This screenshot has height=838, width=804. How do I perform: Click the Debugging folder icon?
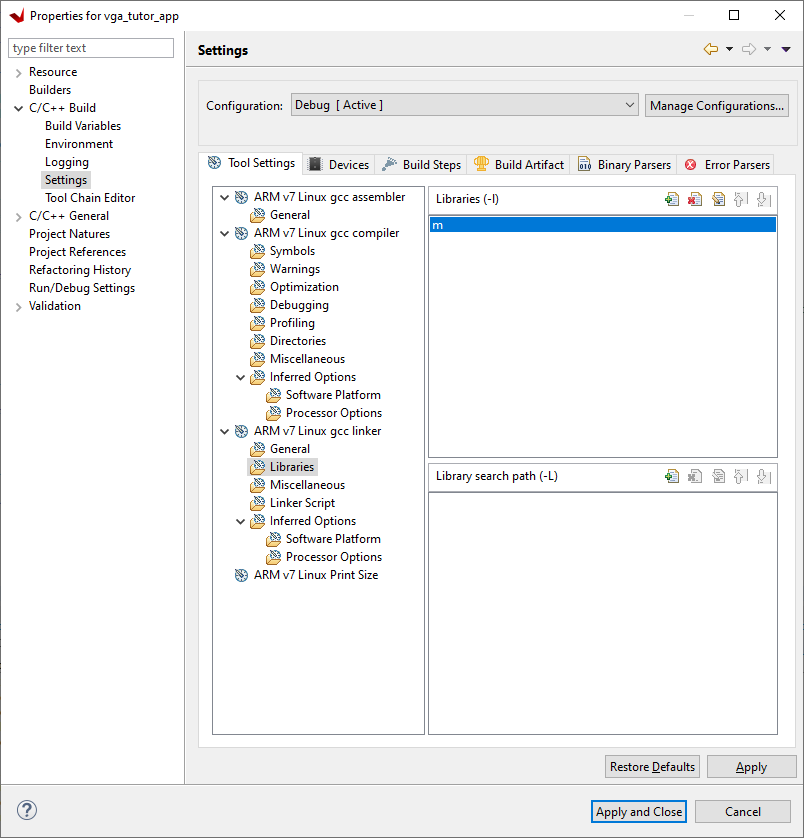258,305
